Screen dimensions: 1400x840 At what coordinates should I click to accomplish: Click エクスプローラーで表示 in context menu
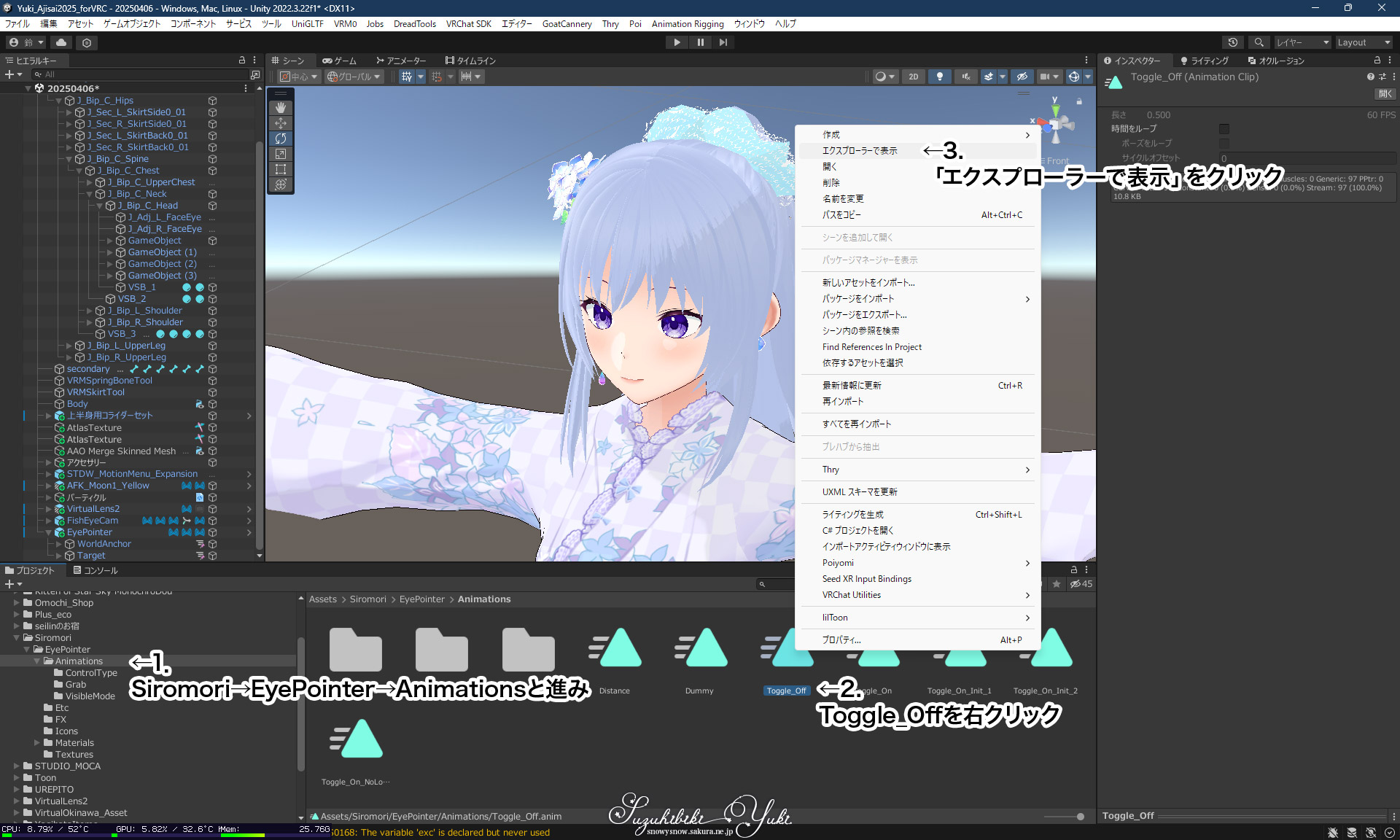[x=917, y=151]
